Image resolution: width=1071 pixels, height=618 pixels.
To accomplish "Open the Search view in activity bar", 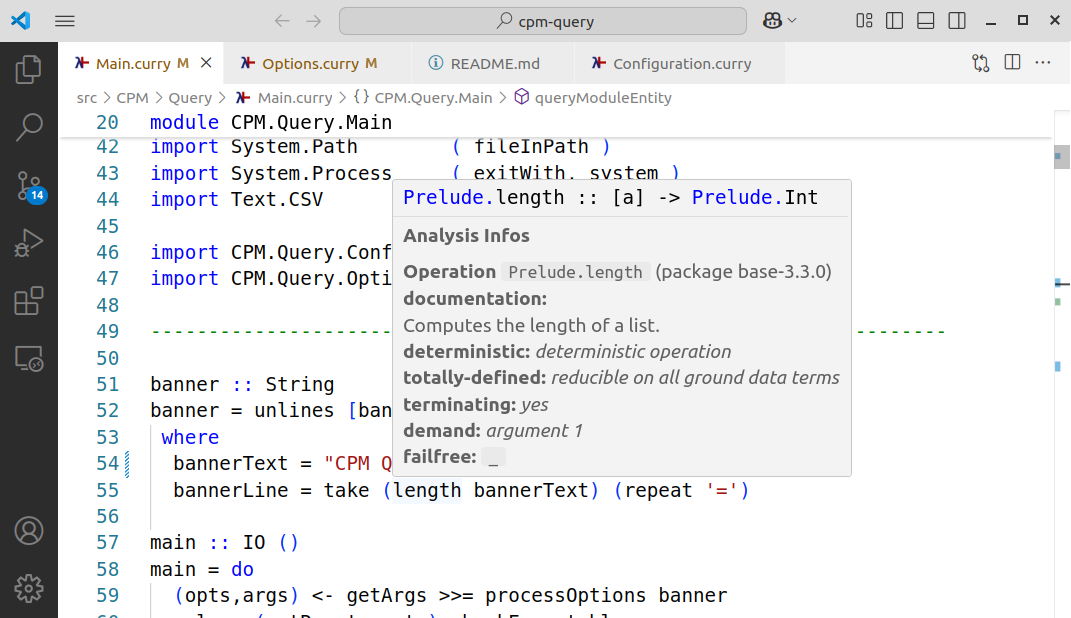I will click(29, 127).
